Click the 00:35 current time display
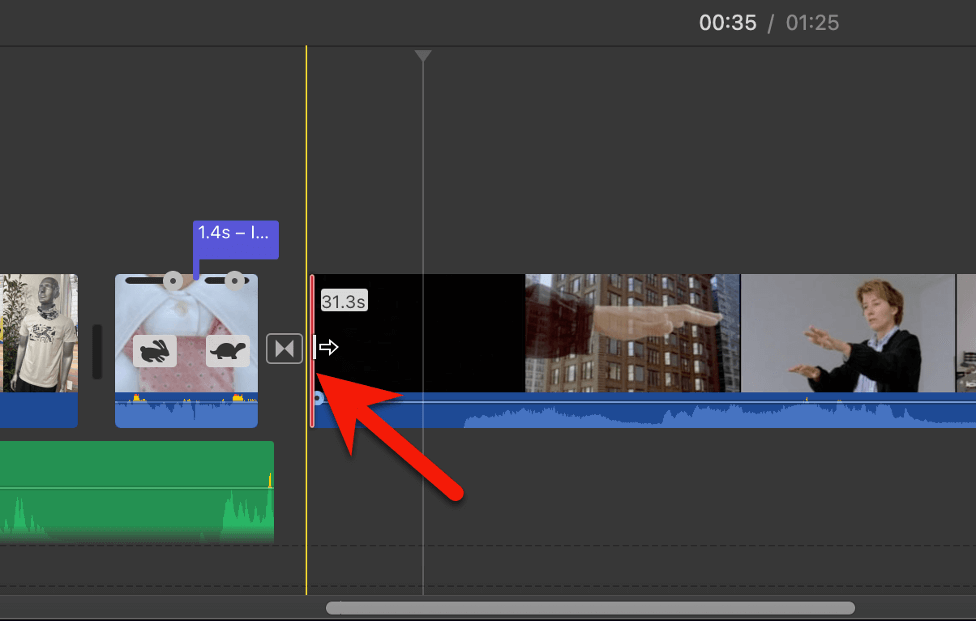This screenshot has height=622, width=976. (728, 23)
